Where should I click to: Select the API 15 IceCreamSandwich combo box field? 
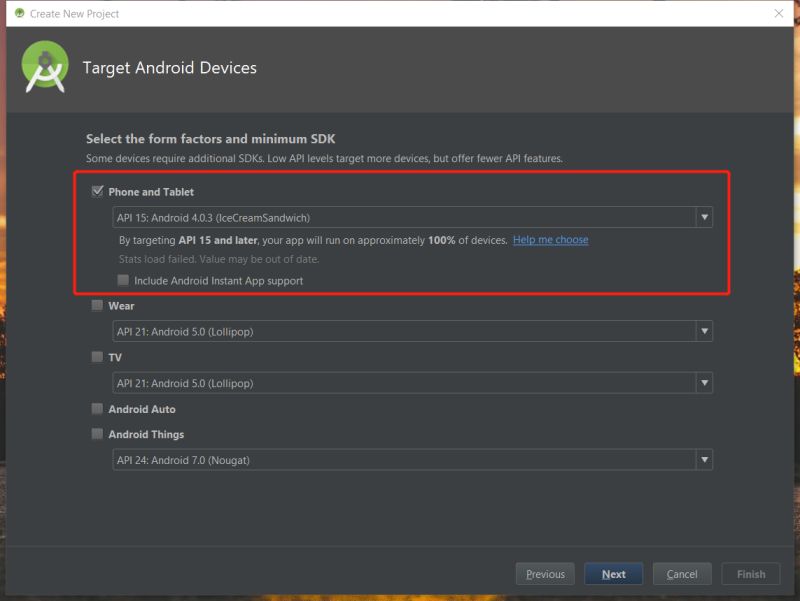400,217
